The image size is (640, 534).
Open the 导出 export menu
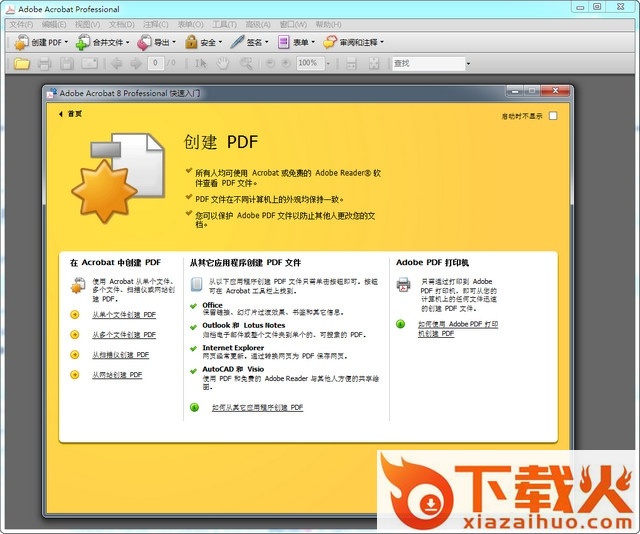coord(156,42)
